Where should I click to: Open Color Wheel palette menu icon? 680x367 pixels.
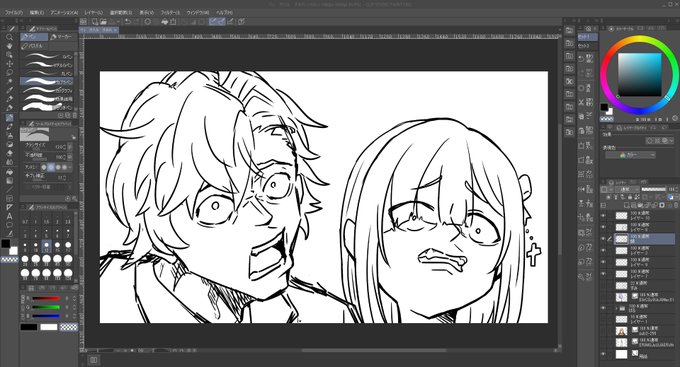point(603,29)
